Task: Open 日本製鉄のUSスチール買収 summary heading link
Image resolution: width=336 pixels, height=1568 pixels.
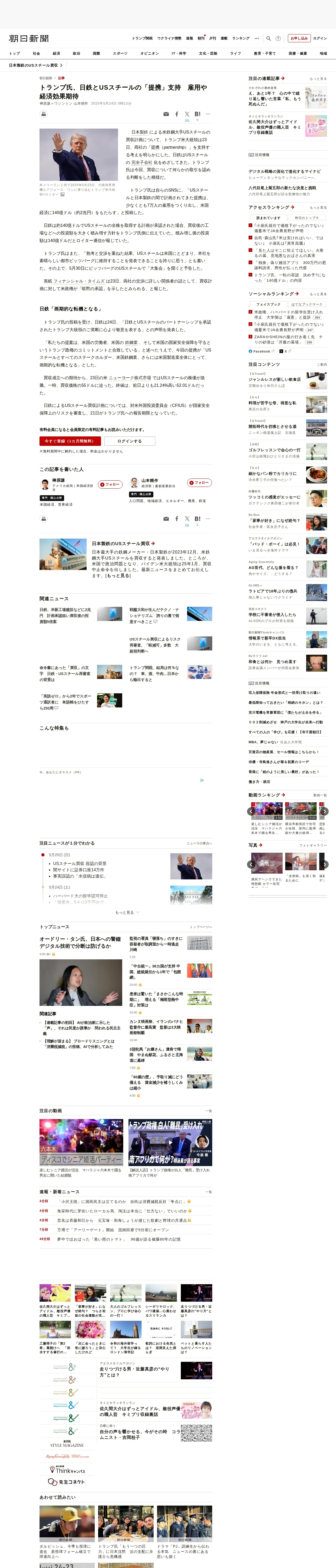Action: click(123, 544)
